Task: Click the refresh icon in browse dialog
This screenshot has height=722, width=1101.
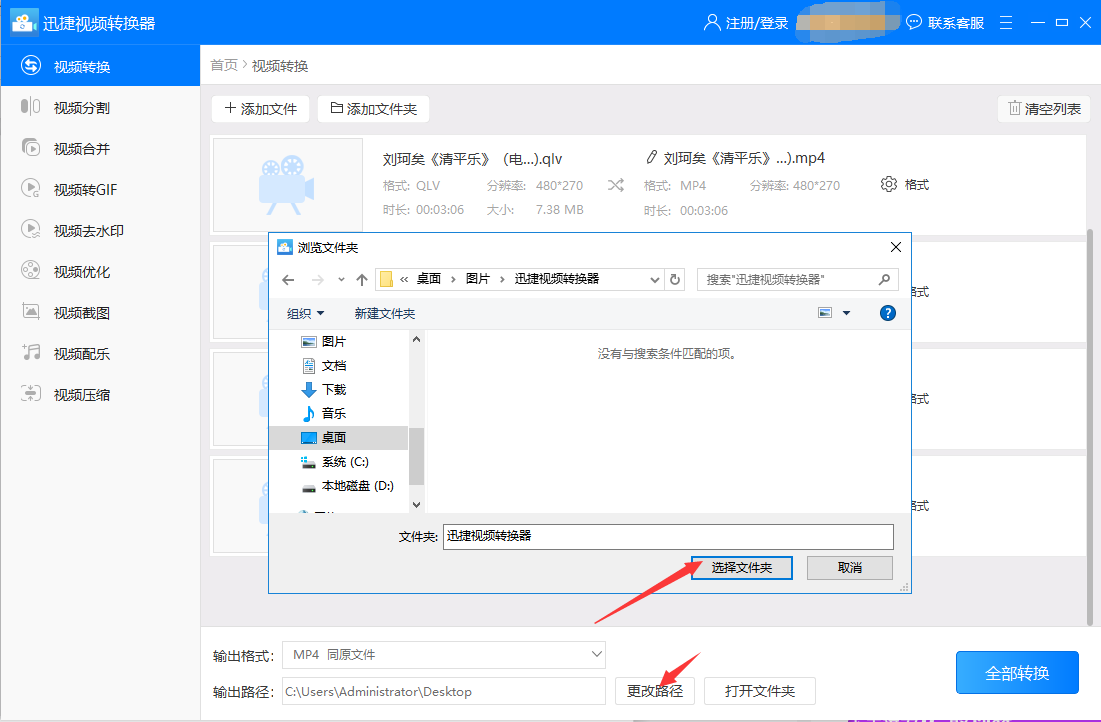Action: click(x=675, y=280)
